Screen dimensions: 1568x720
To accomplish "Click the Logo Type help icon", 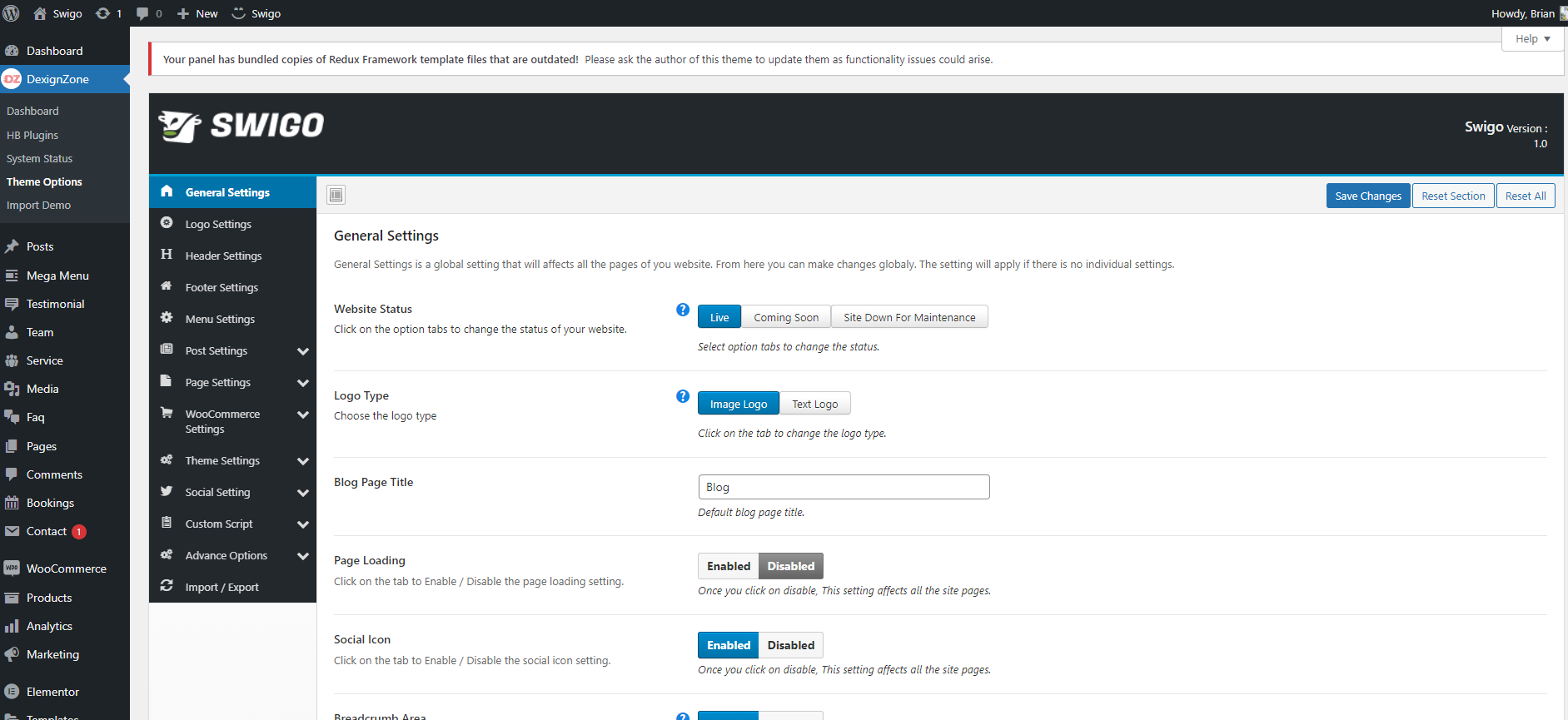I will click(x=683, y=396).
